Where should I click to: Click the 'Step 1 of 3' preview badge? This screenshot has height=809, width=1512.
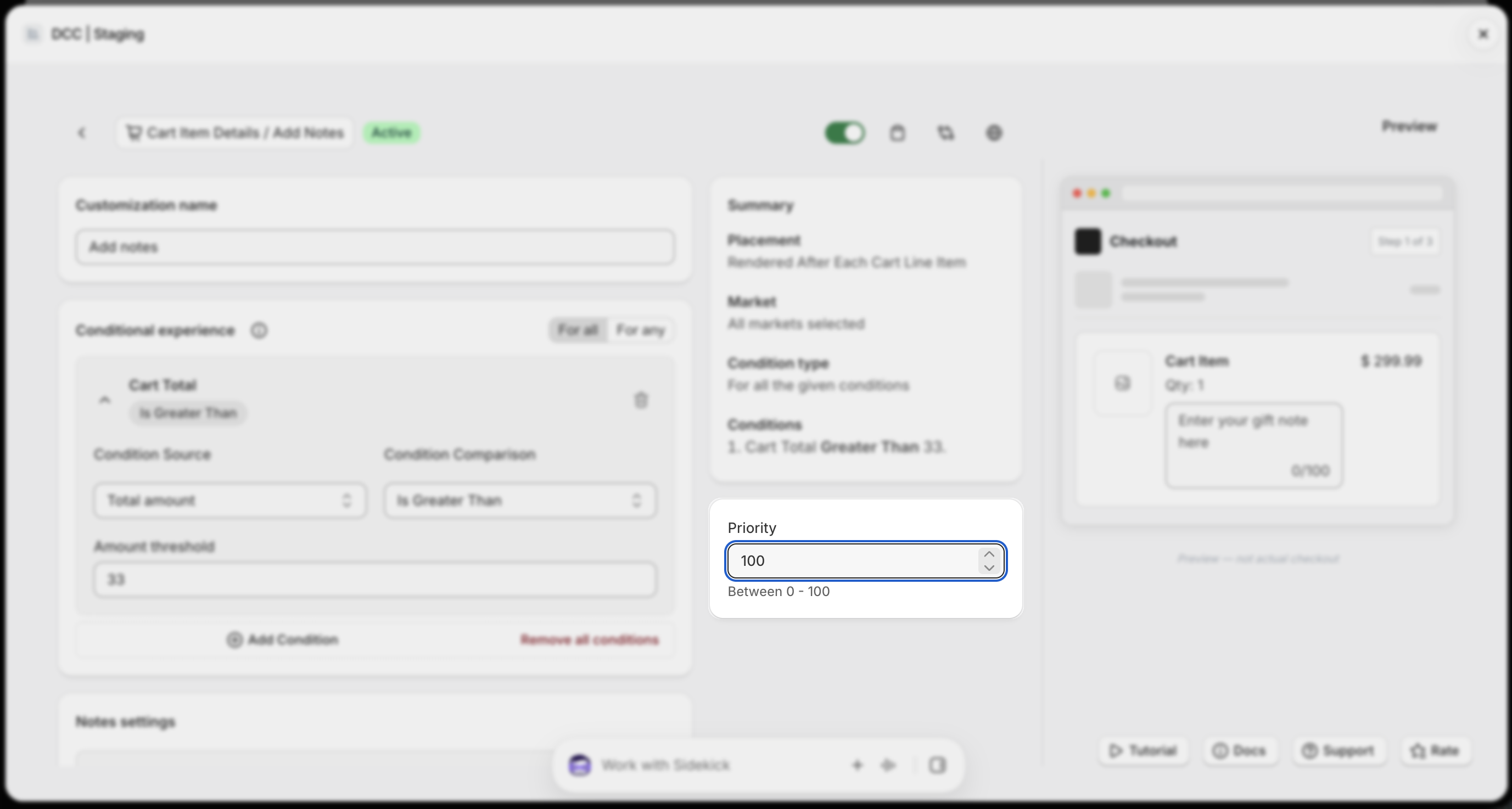point(1404,241)
